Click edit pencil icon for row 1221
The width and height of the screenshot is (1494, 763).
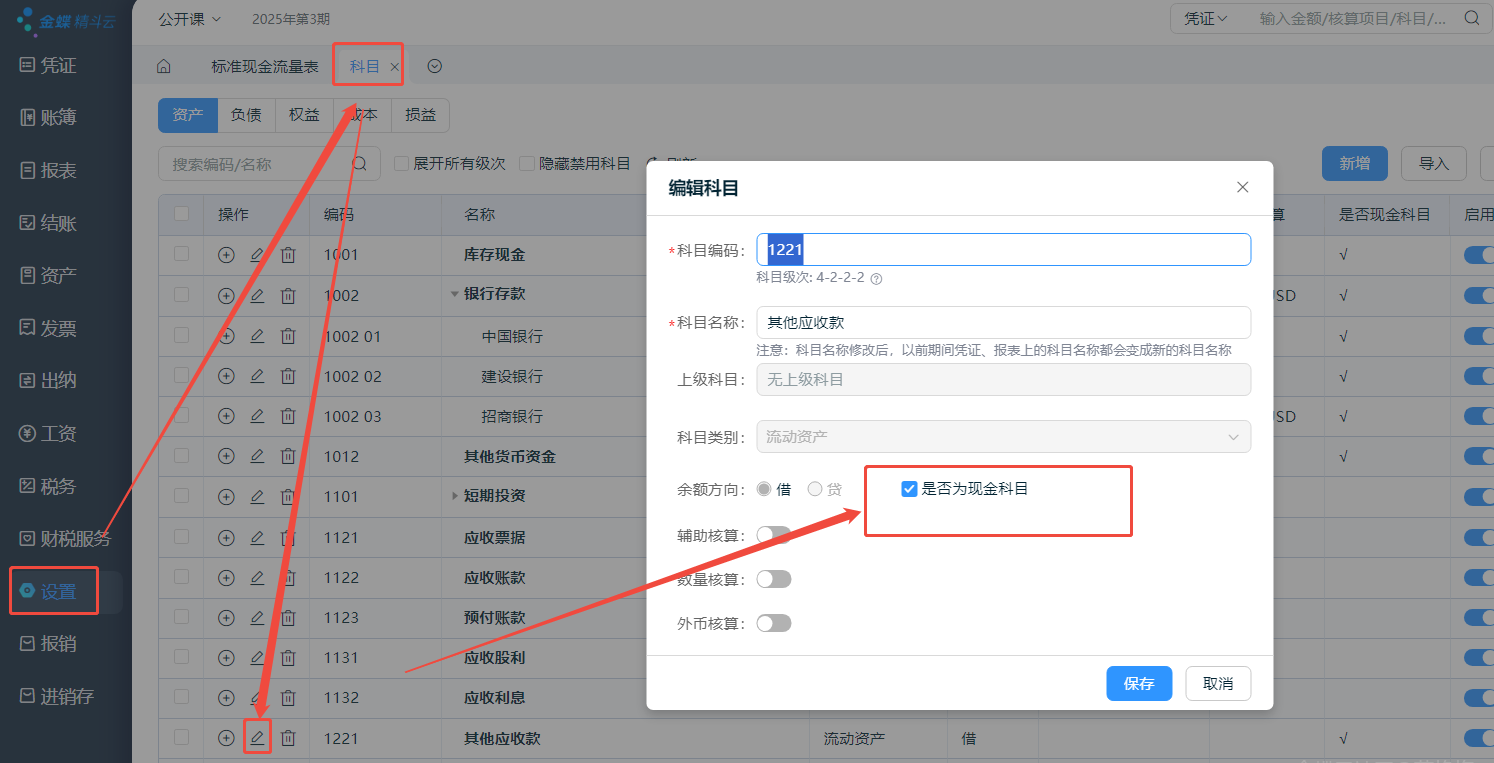257,738
